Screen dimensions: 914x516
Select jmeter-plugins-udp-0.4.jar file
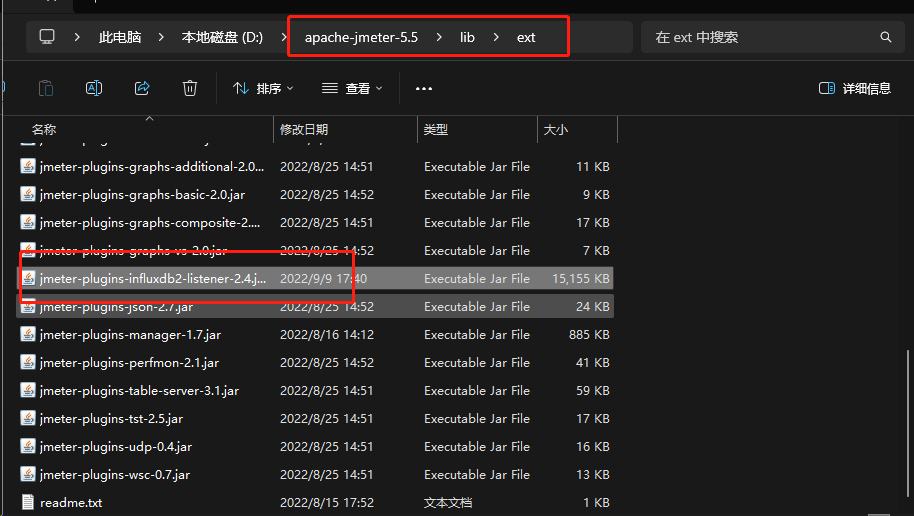(315, 447)
